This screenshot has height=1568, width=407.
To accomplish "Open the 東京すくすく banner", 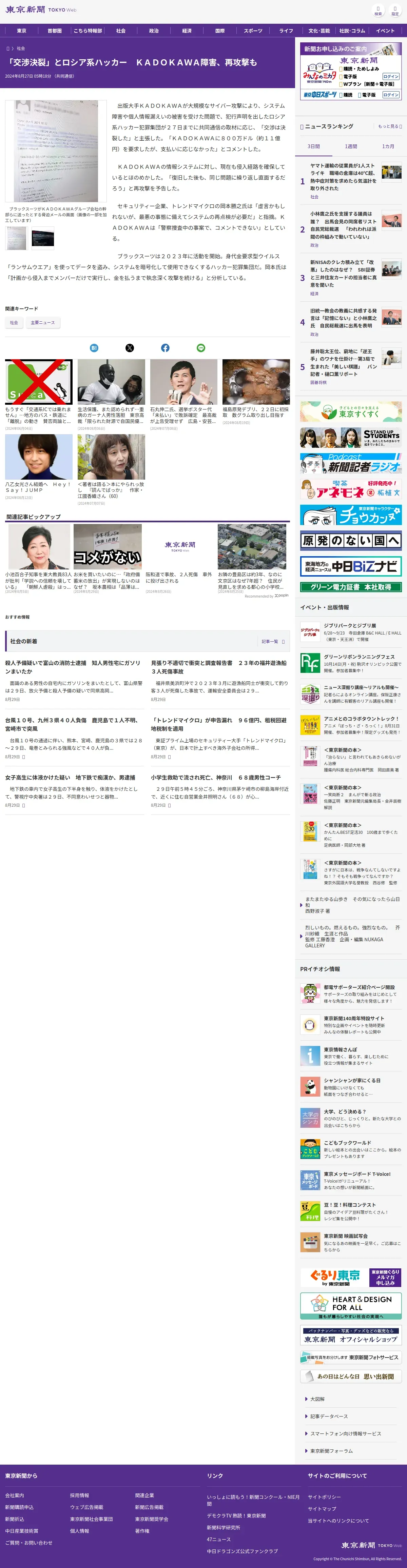I will click(x=350, y=411).
